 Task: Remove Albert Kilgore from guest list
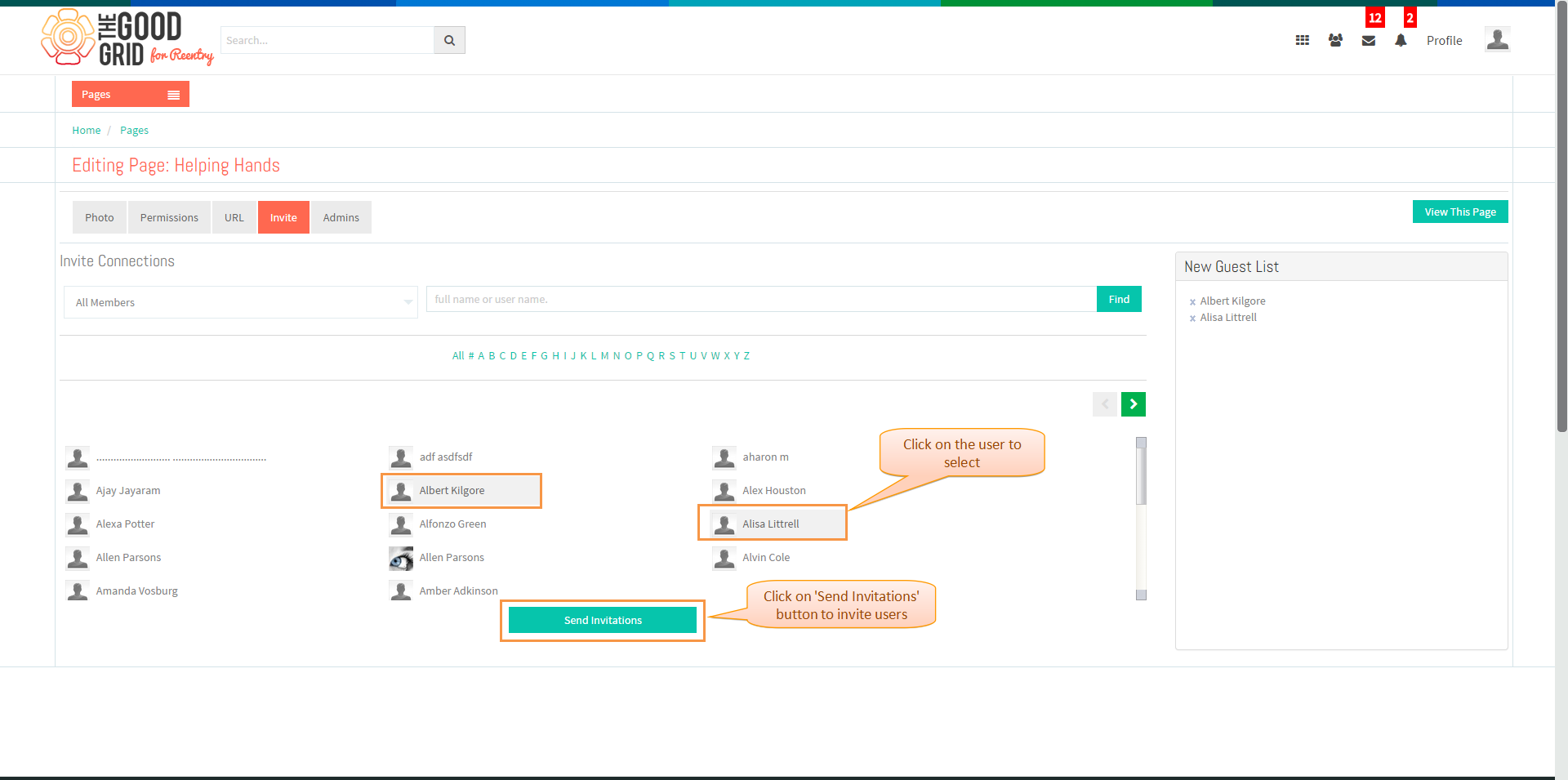1192,302
